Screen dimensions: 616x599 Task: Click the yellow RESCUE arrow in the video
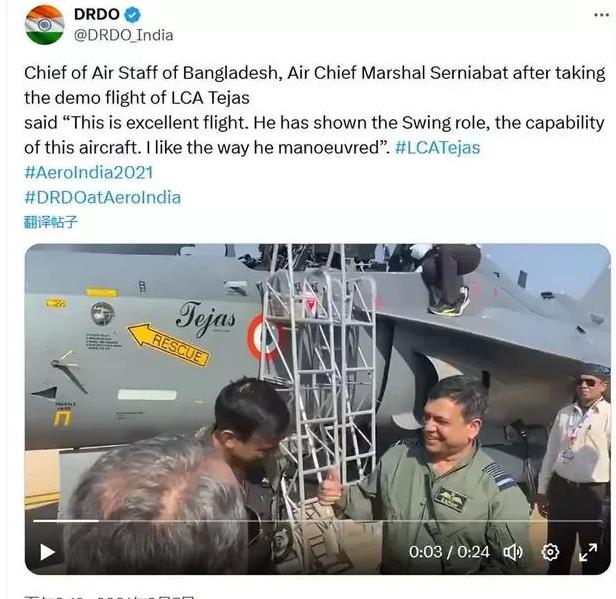[x=169, y=344]
